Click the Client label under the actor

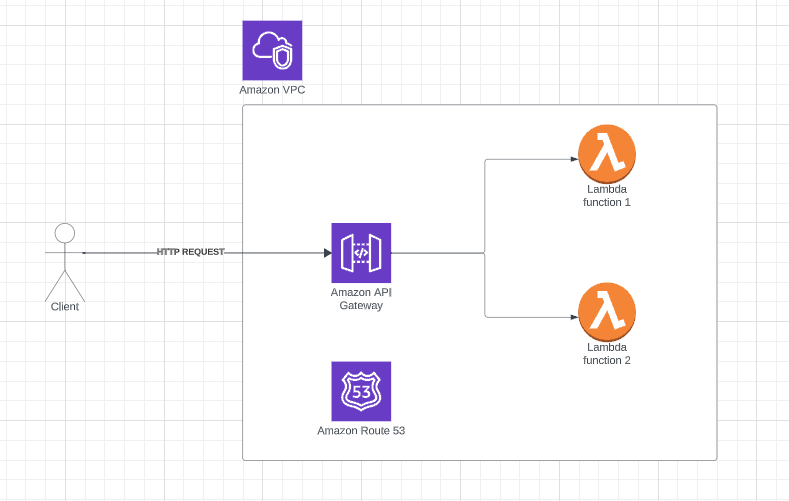65,307
